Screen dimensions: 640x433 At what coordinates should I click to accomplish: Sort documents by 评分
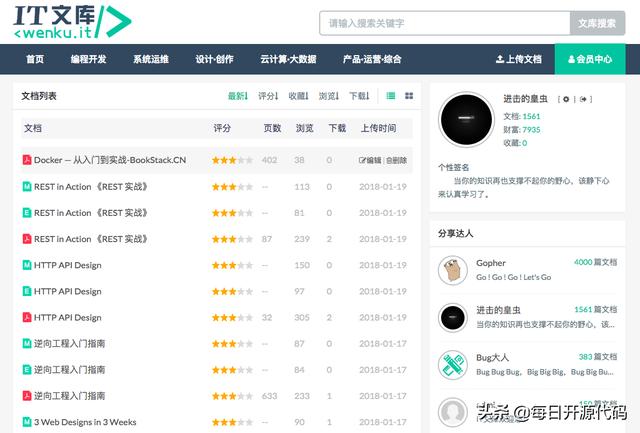268,96
